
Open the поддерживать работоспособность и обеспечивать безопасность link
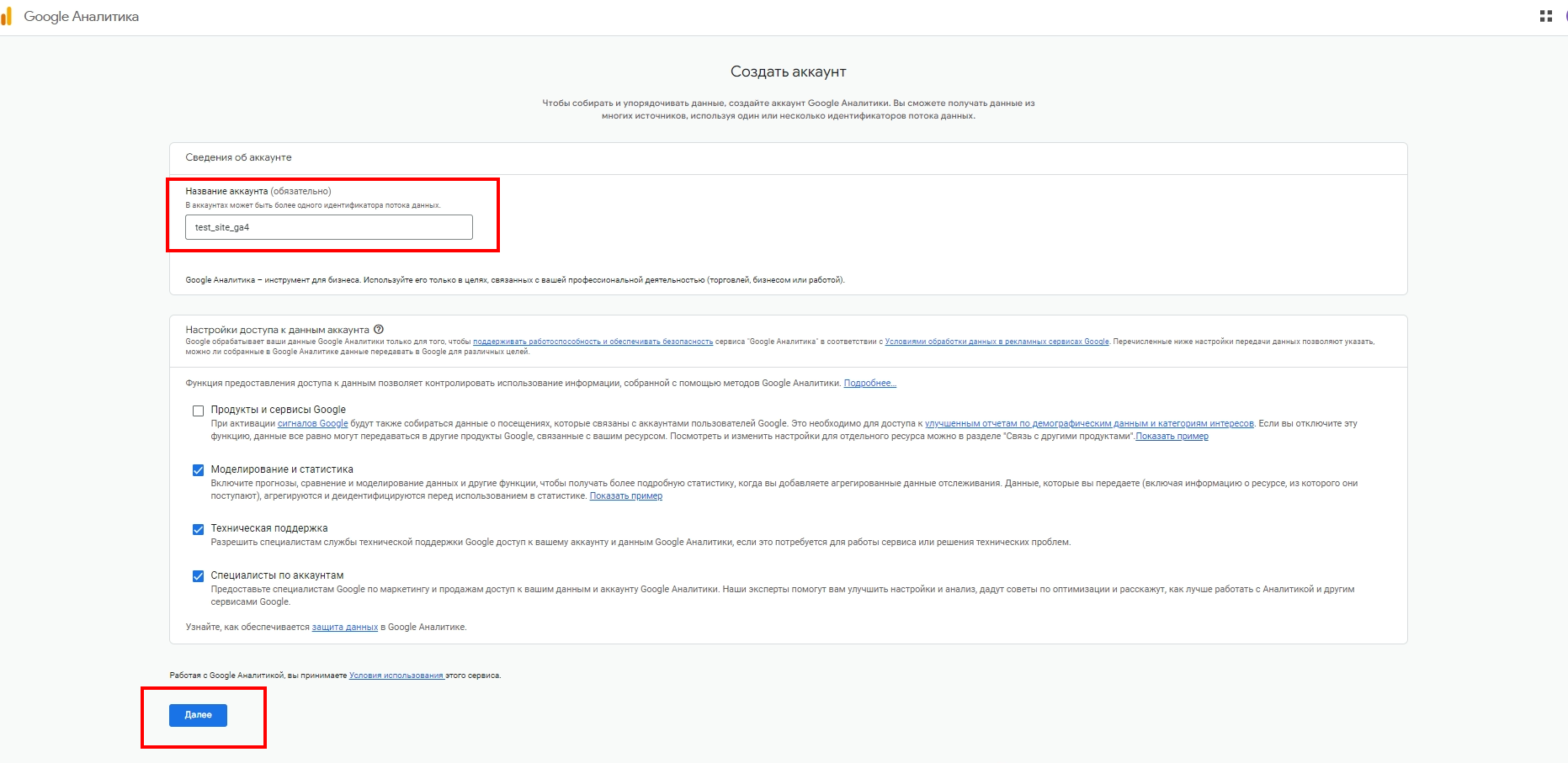tap(593, 342)
